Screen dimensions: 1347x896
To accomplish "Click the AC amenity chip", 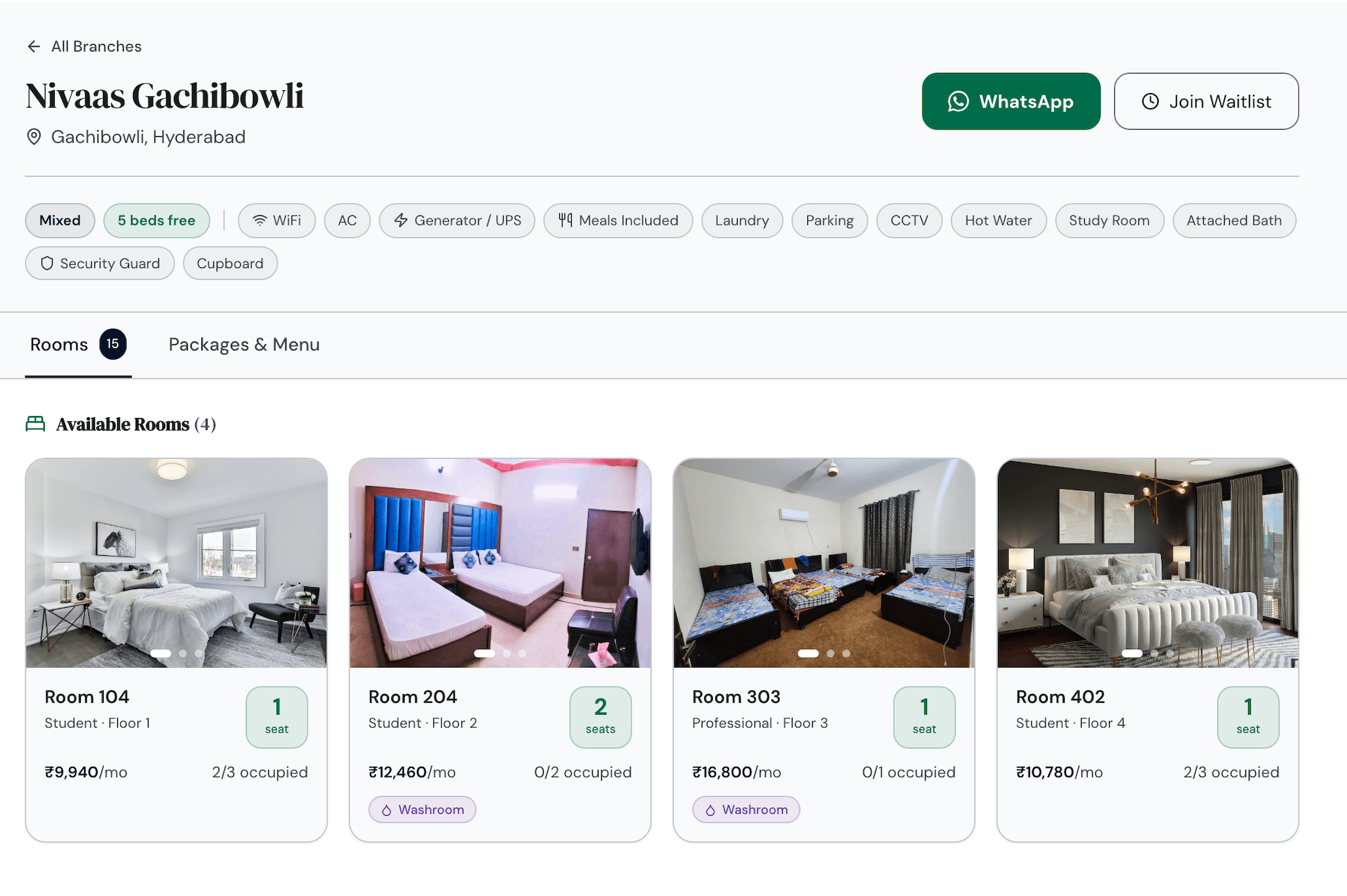I will pos(347,221).
